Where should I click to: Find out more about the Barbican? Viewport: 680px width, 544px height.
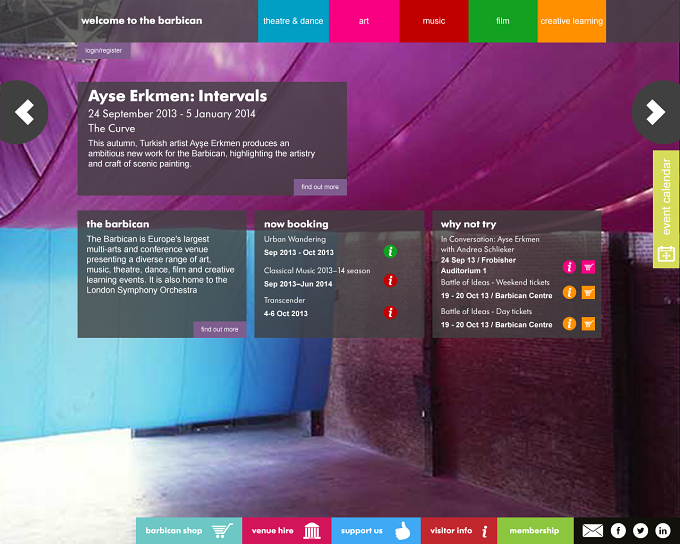(x=219, y=329)
